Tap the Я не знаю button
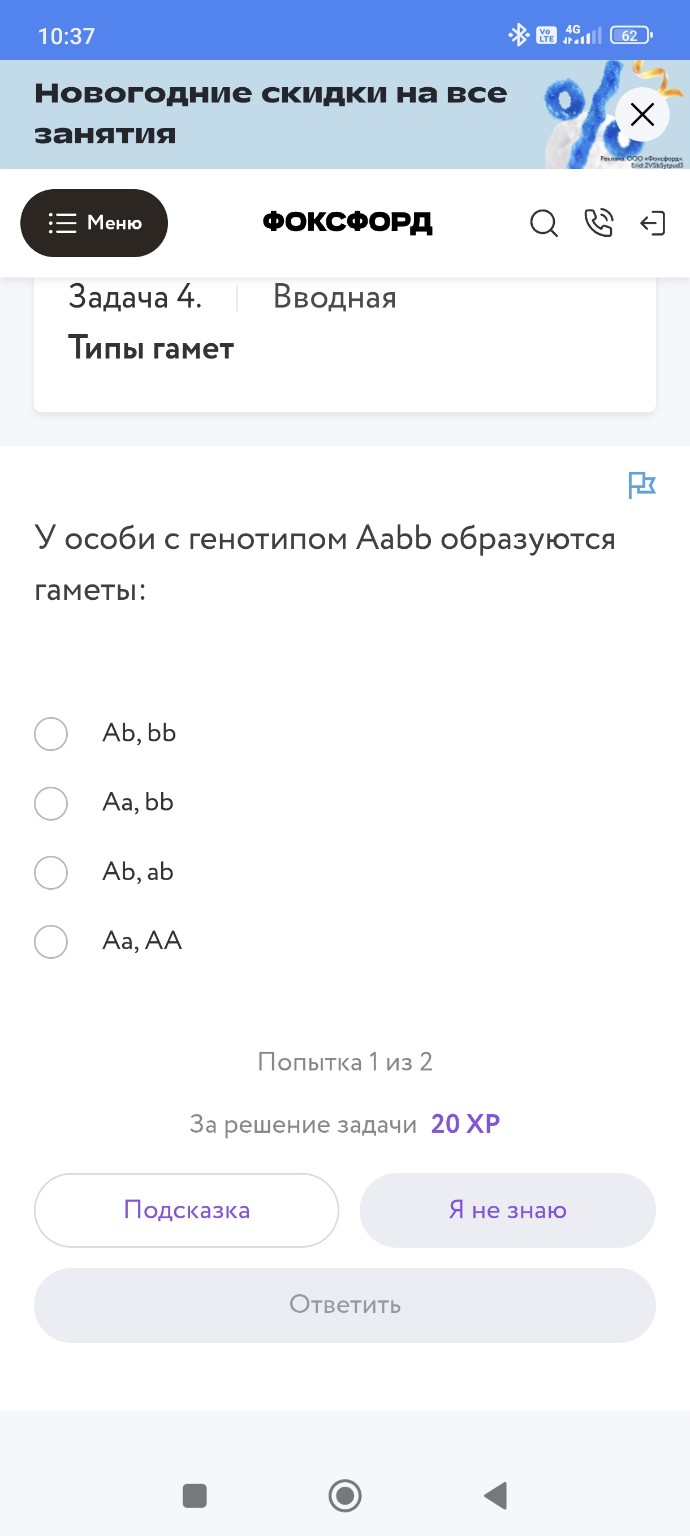 (x=507, y=1210)
